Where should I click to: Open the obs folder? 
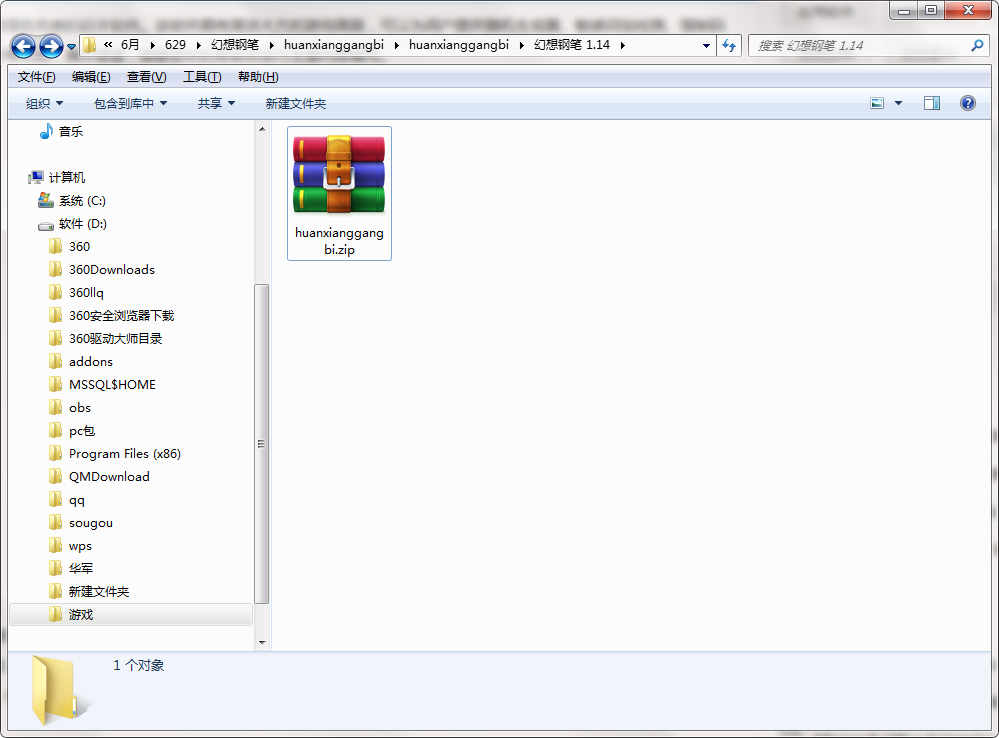pos(80,407)
